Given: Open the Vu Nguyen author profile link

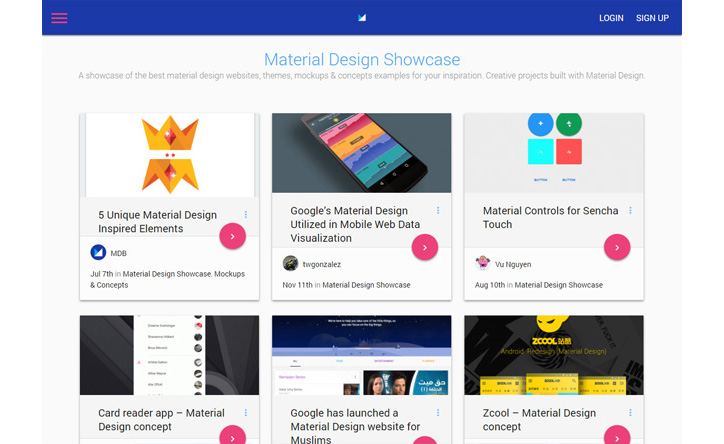Looking at the screenshot, I should click(513, 264).
